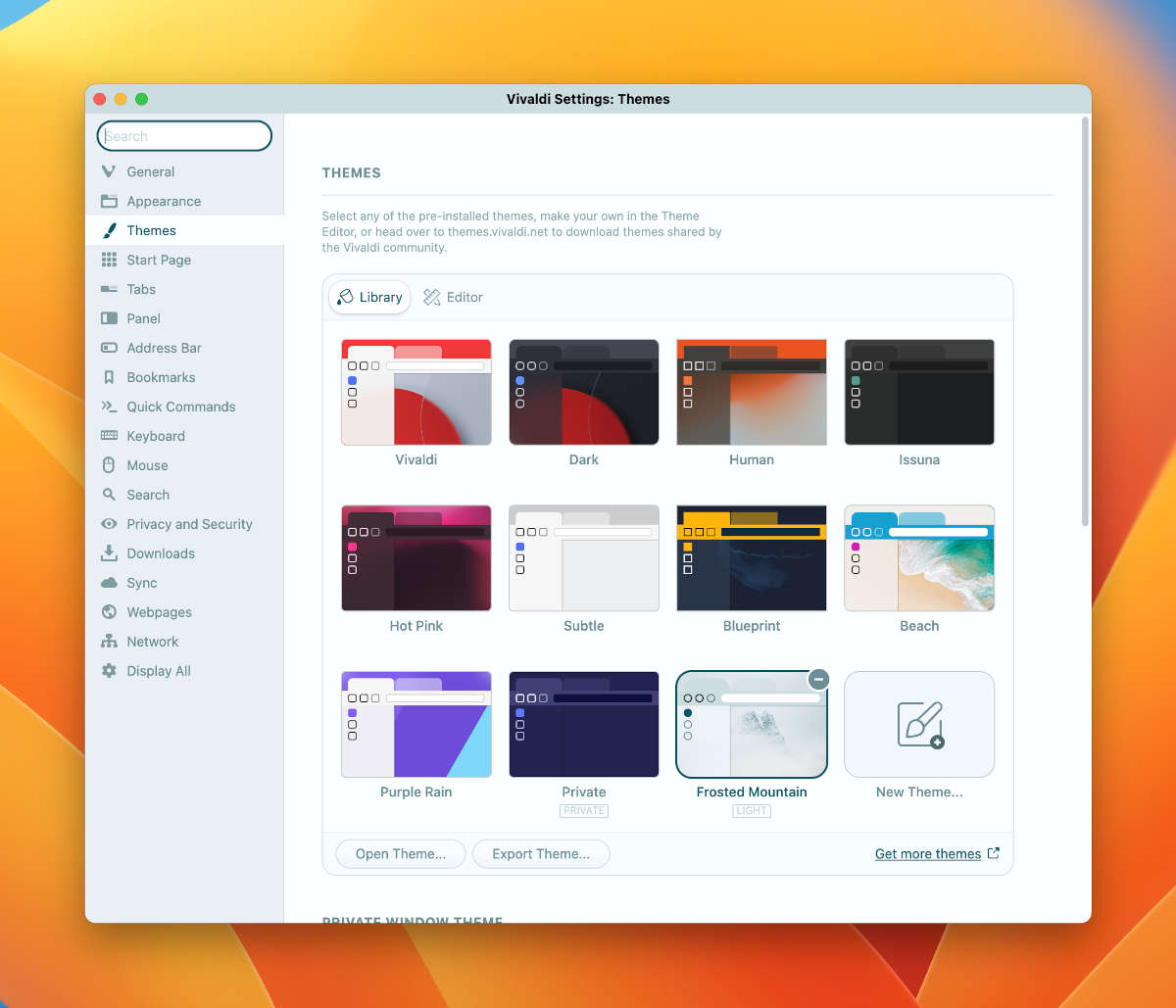Click the New Theme pencil icon tile
The width and height of the screenshot is (1176, 1008).
tap(919, 724)
